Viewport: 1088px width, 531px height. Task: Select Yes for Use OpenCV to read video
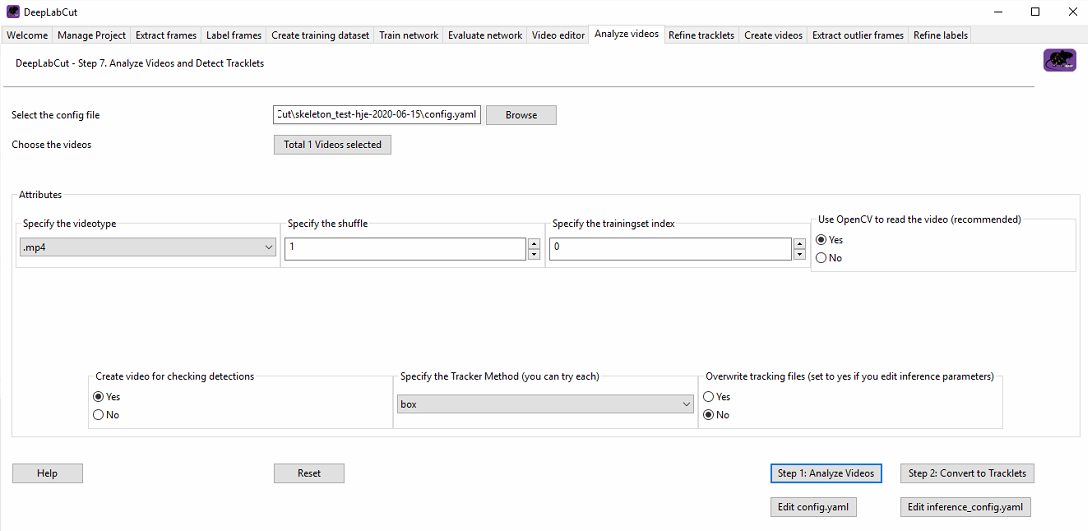(821, 239)
